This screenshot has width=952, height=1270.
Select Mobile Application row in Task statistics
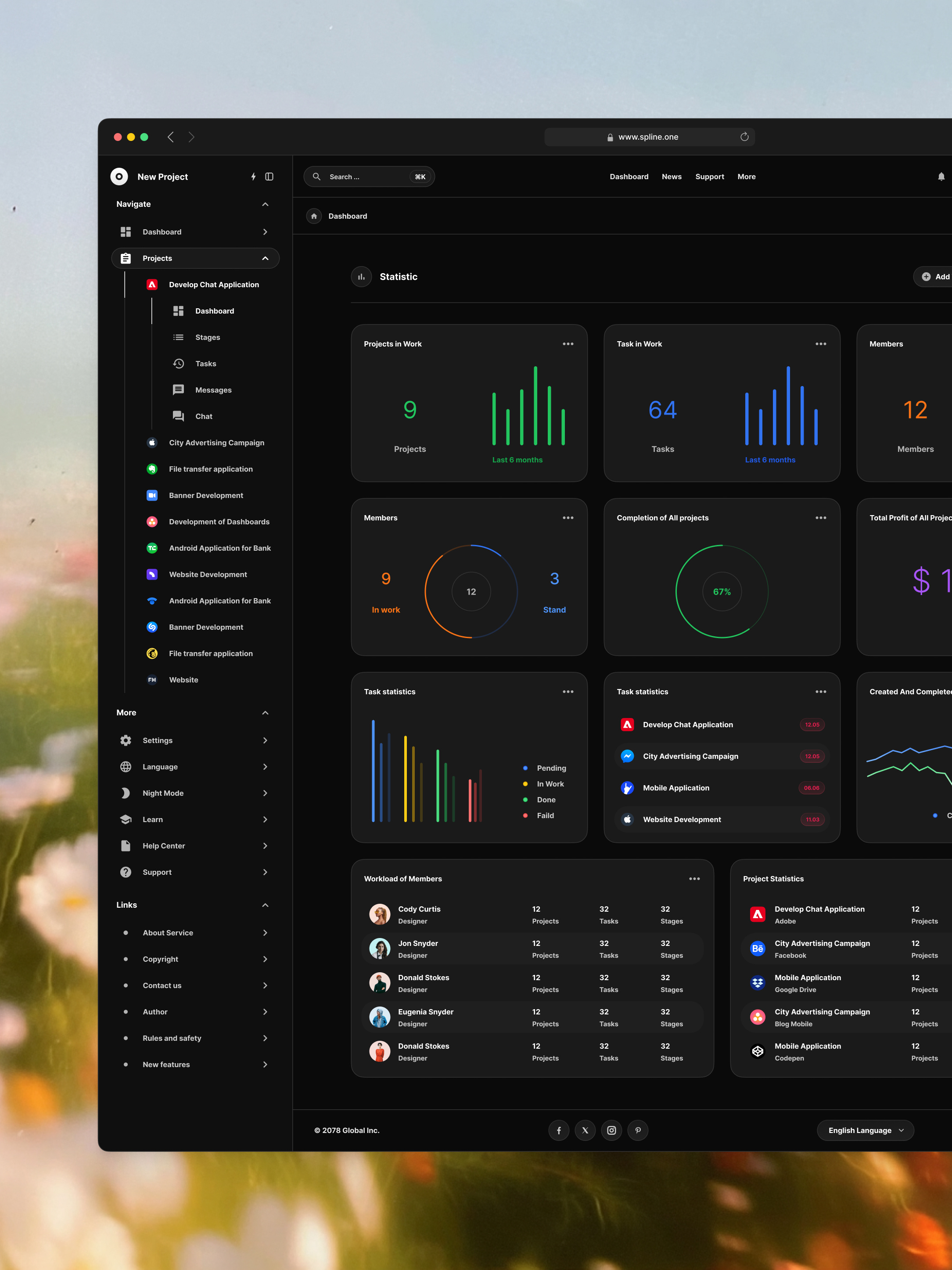722,788
